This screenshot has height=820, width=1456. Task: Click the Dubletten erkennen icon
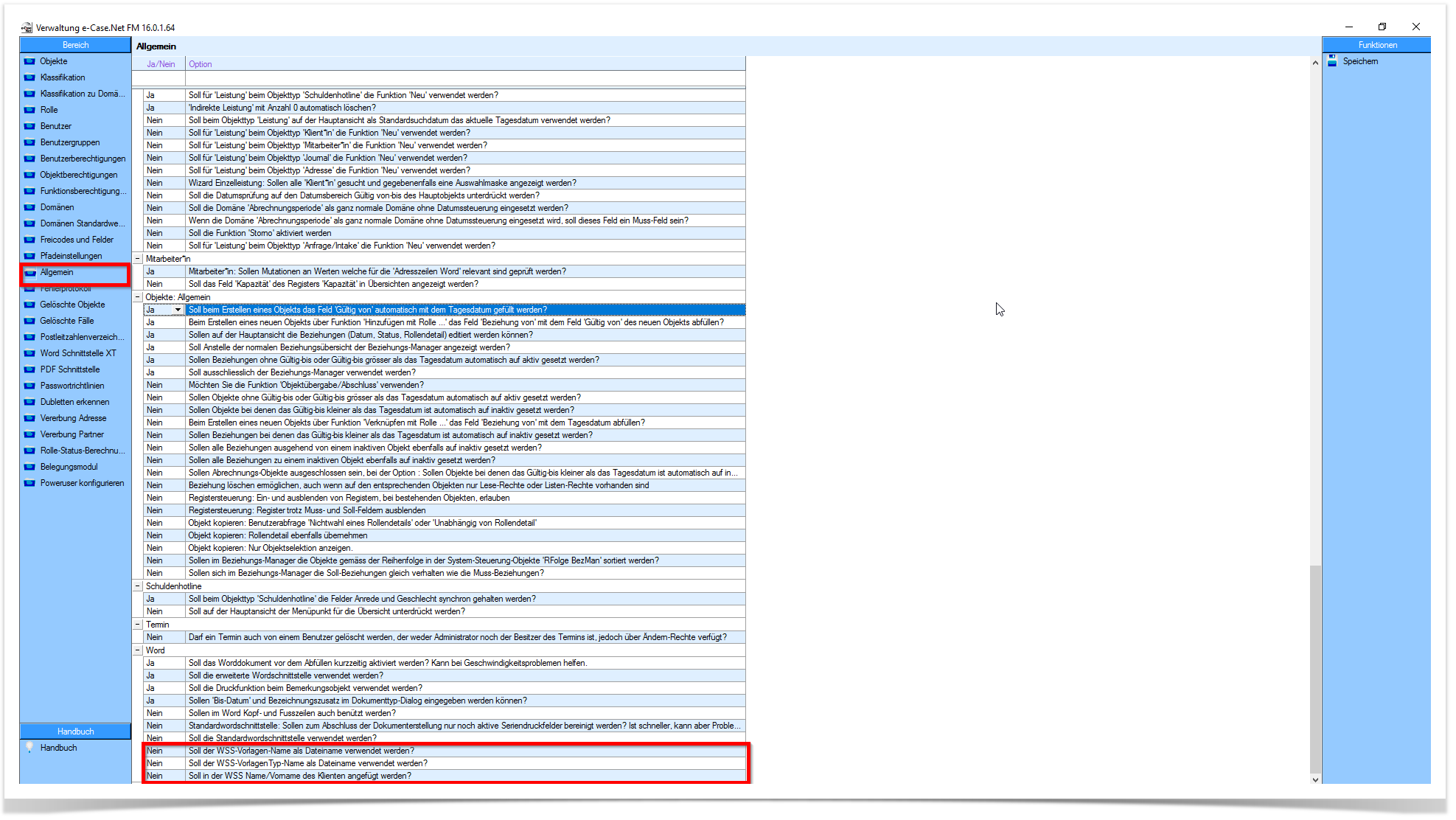(29, 402)
